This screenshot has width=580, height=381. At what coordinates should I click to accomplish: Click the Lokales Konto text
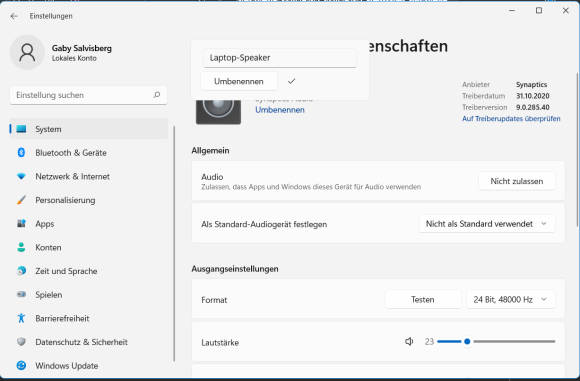(74, 58)
